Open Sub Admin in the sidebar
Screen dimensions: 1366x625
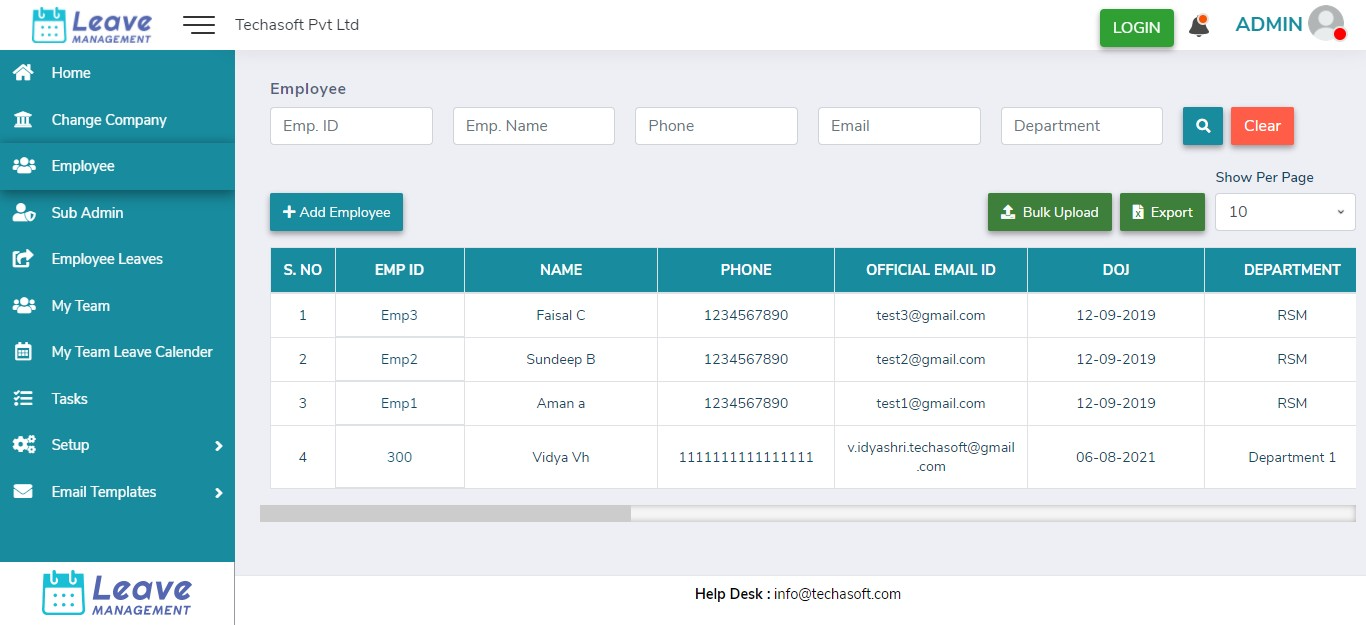click(x=87, y=213)
